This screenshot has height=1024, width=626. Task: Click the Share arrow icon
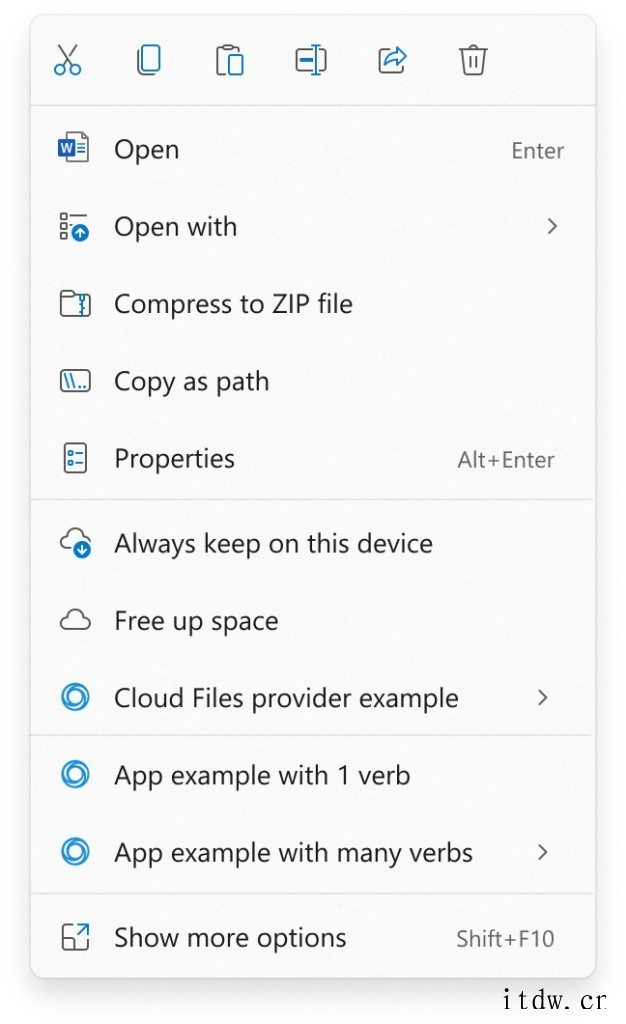coord(392,60)
